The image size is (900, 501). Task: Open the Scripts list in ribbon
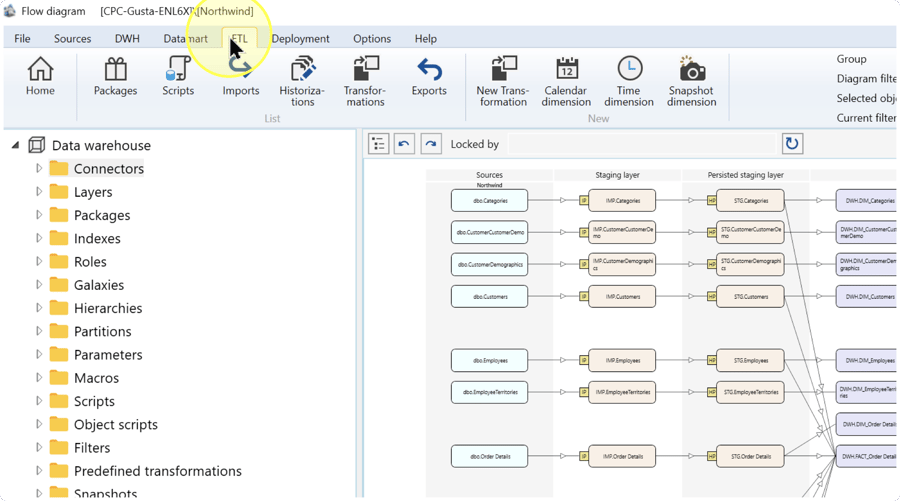click(178, 76)
